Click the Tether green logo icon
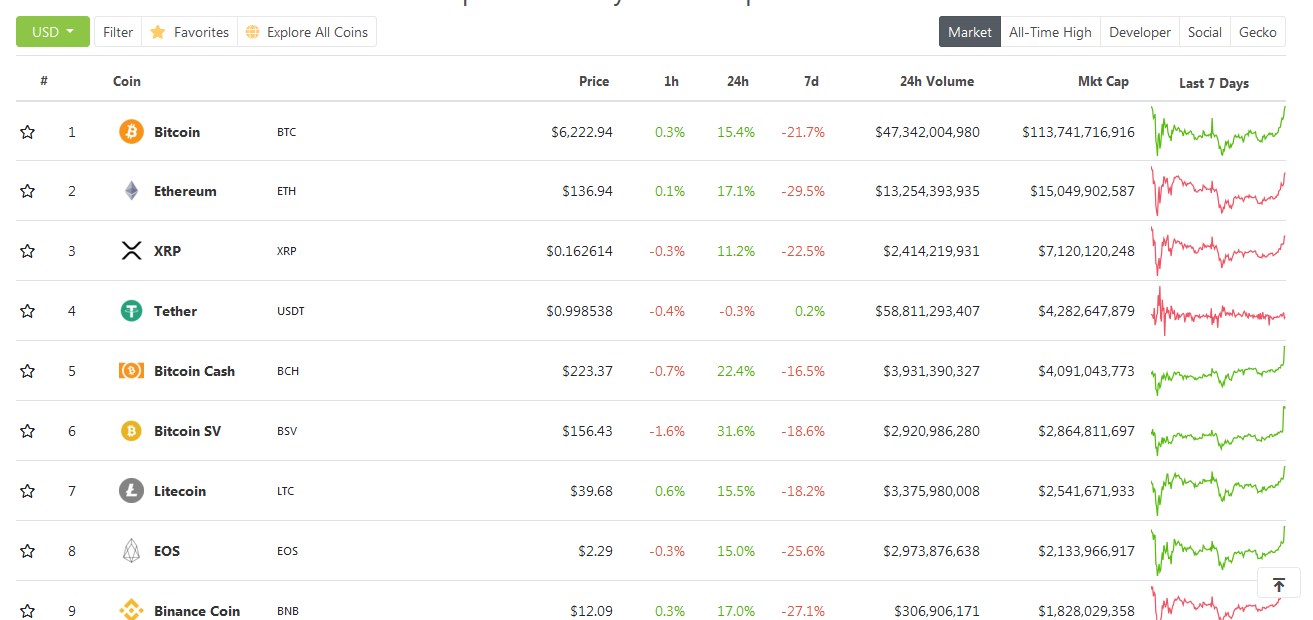 (131, 311)
